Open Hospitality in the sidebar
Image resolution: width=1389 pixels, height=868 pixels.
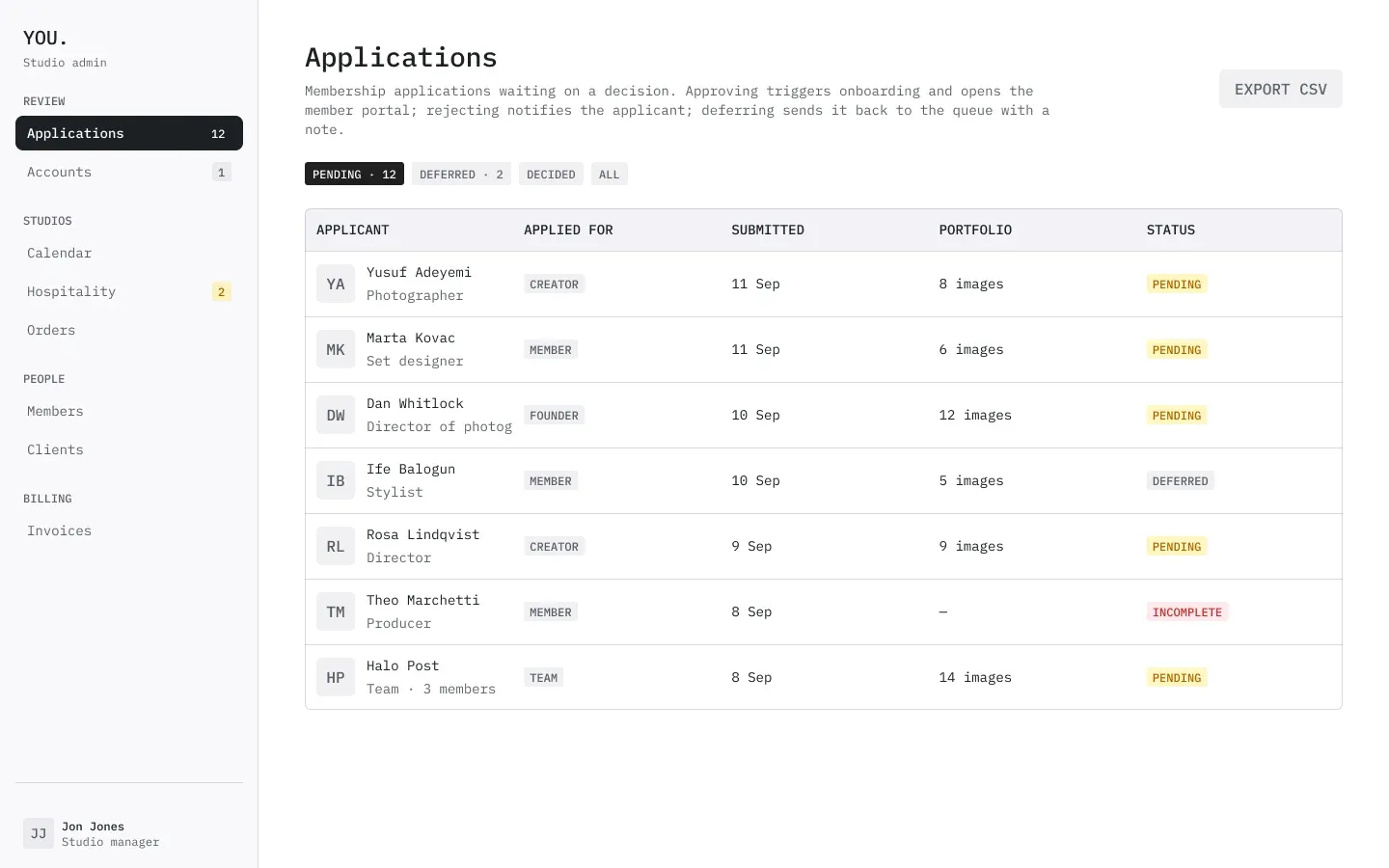(129, 291)
